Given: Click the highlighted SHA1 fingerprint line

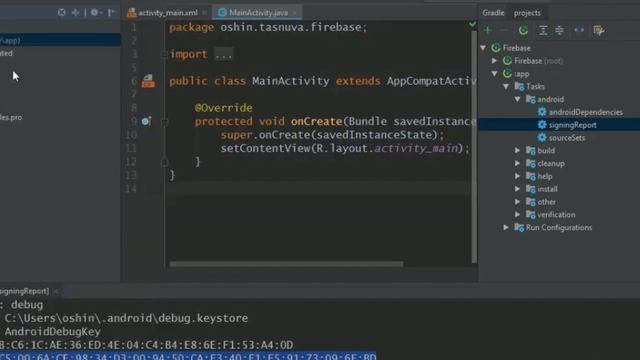Looking at the screenshot, I should (188, 356).
